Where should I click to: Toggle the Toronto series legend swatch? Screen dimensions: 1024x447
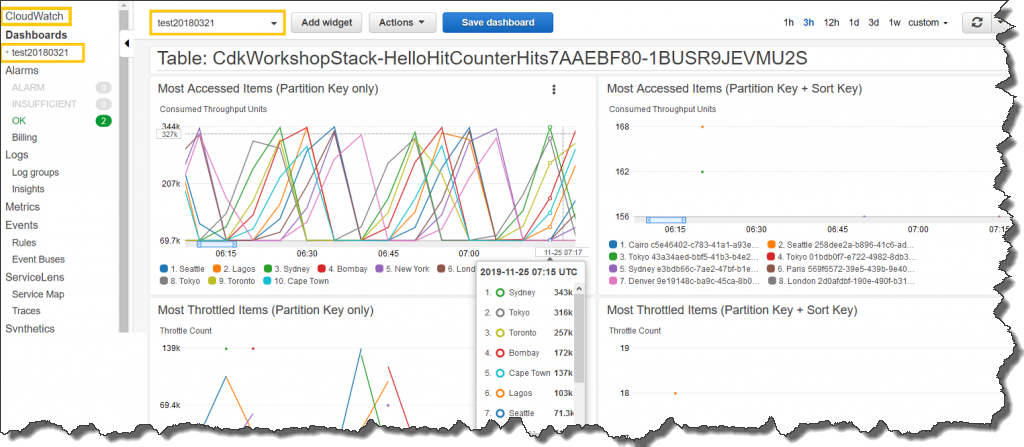click(212, 281)
